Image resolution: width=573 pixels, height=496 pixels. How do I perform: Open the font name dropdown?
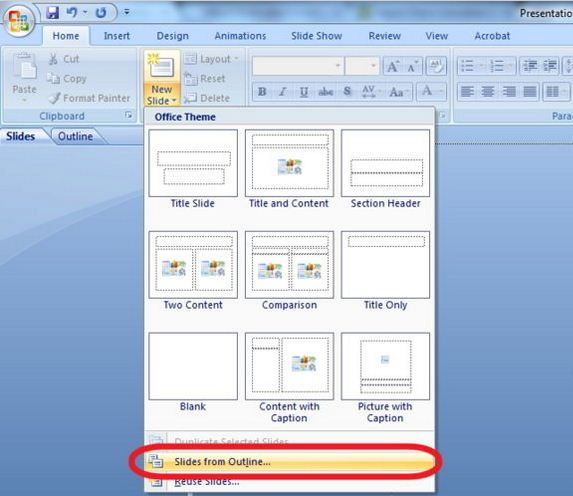point(338,66)
